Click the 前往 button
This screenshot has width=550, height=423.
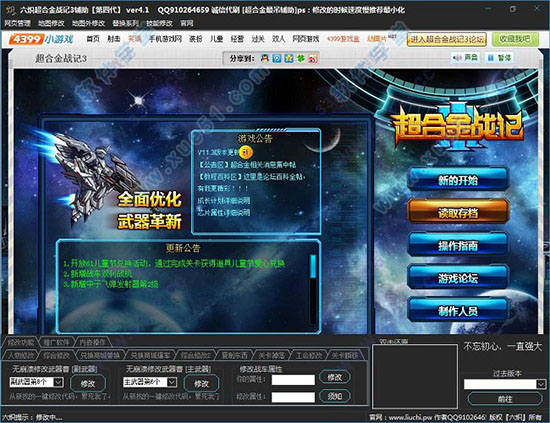pos(505,399)
